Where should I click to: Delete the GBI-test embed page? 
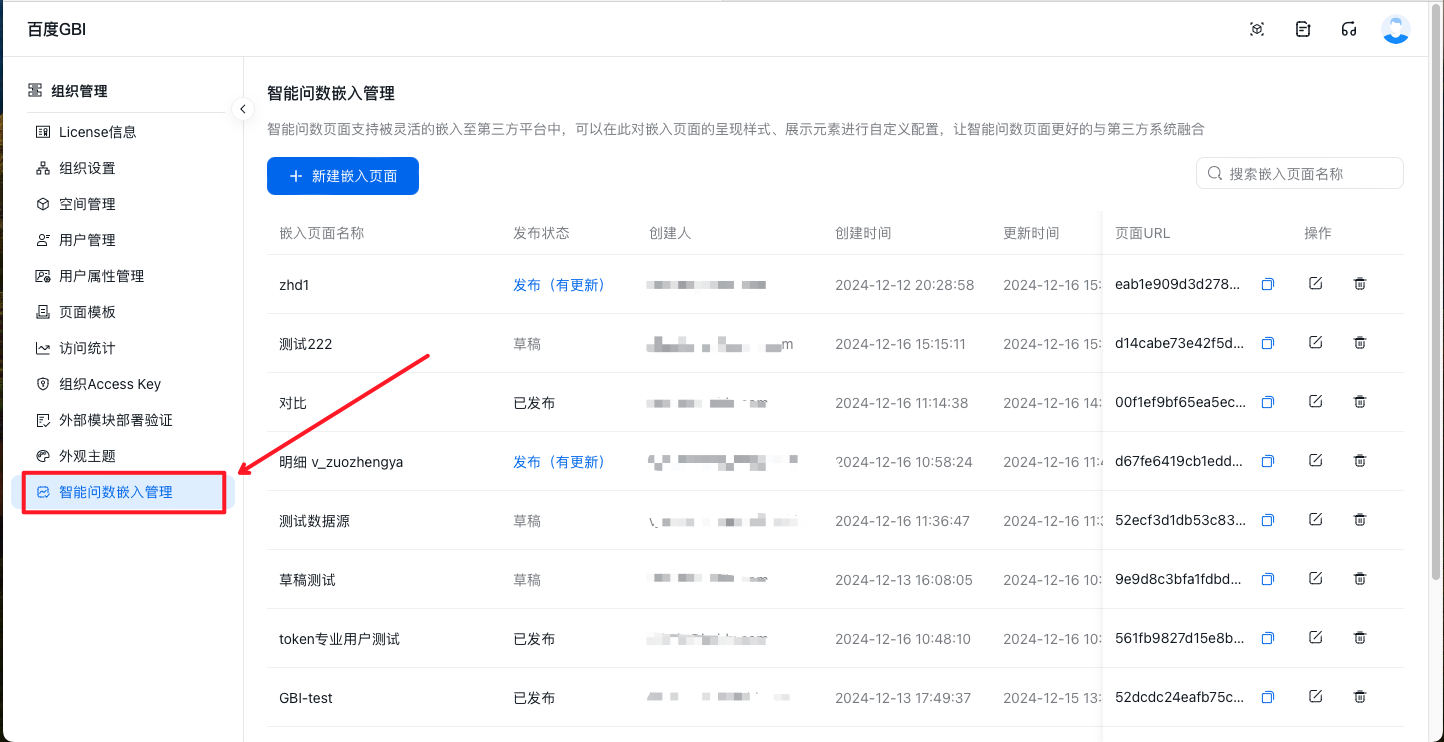[x=1360, y=697]
